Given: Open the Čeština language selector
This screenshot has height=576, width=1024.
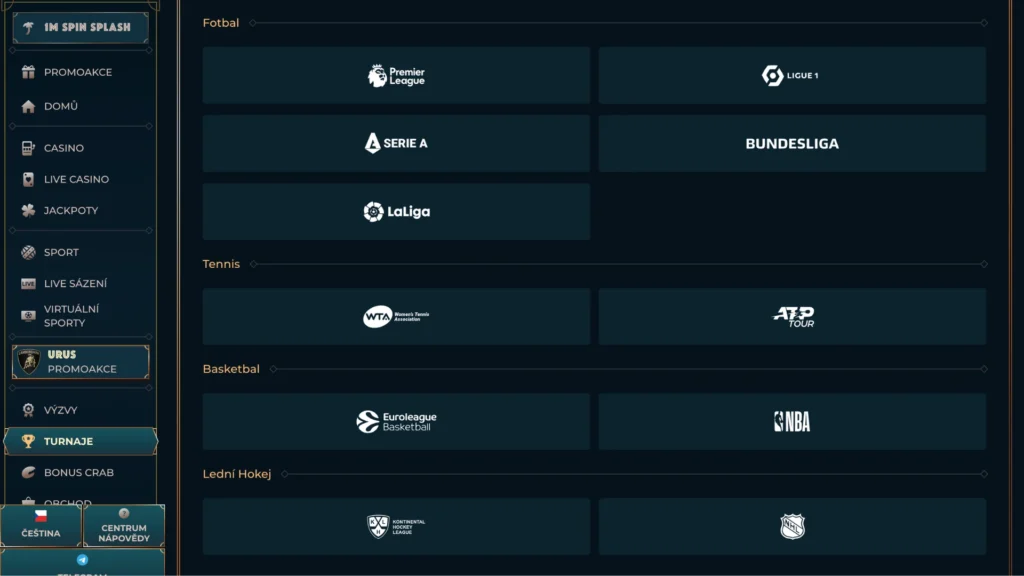Looking at the screenshot, I should point(40,526).
